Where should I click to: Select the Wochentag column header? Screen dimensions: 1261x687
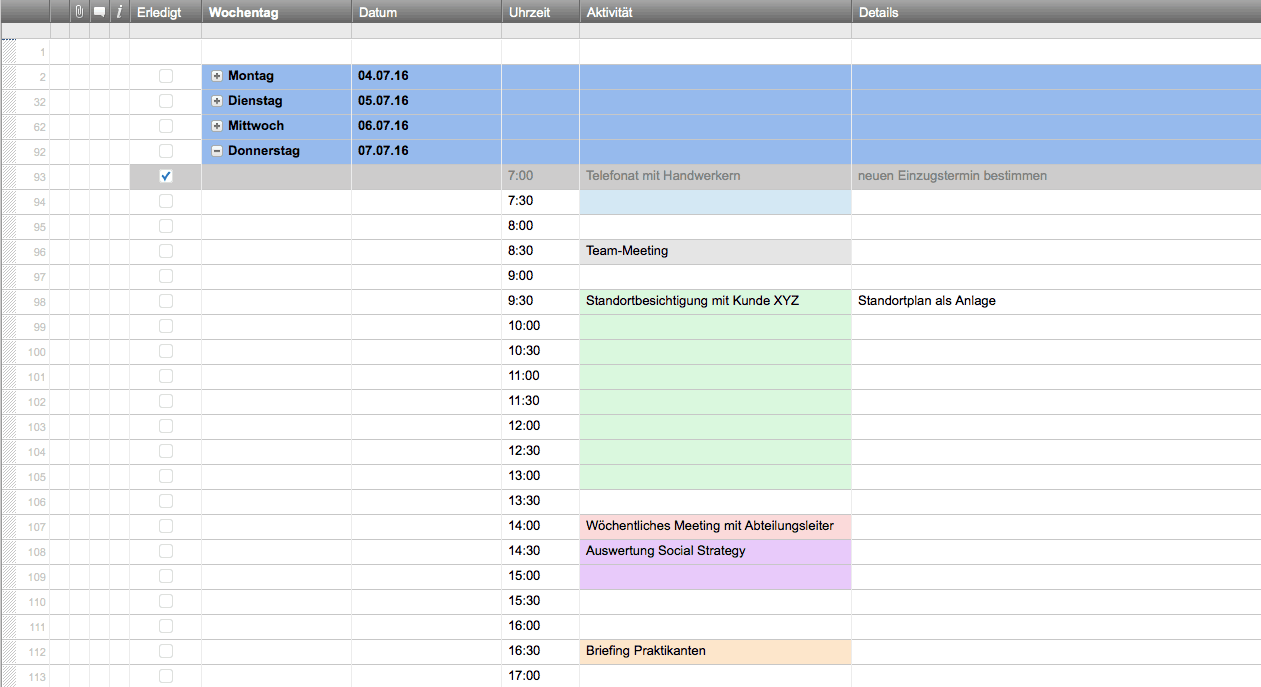[276, 13]
